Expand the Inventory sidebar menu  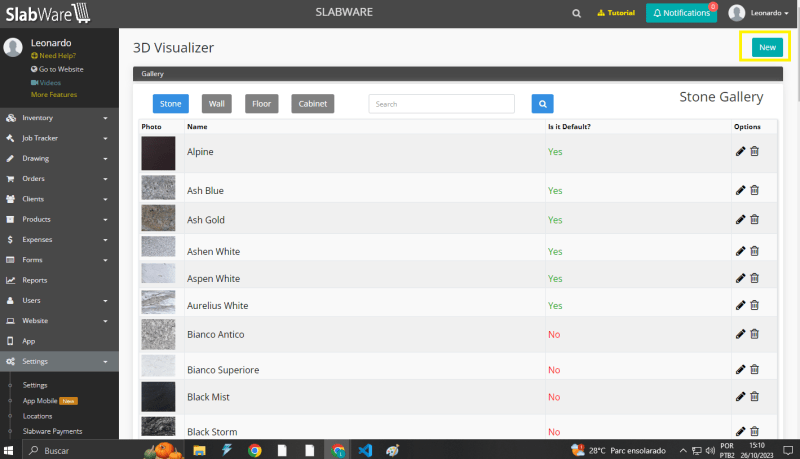59,118
